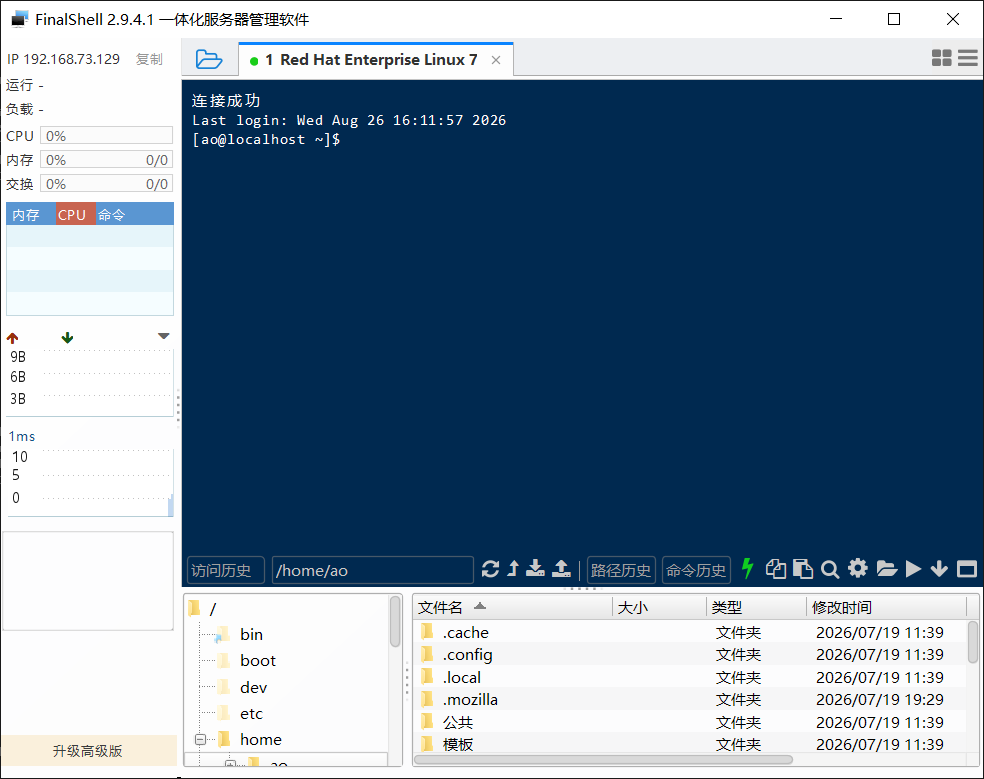Viewport: 984px width, 779px height.
Task: Open network interface dropdown triangle
Action: (164, 336)
